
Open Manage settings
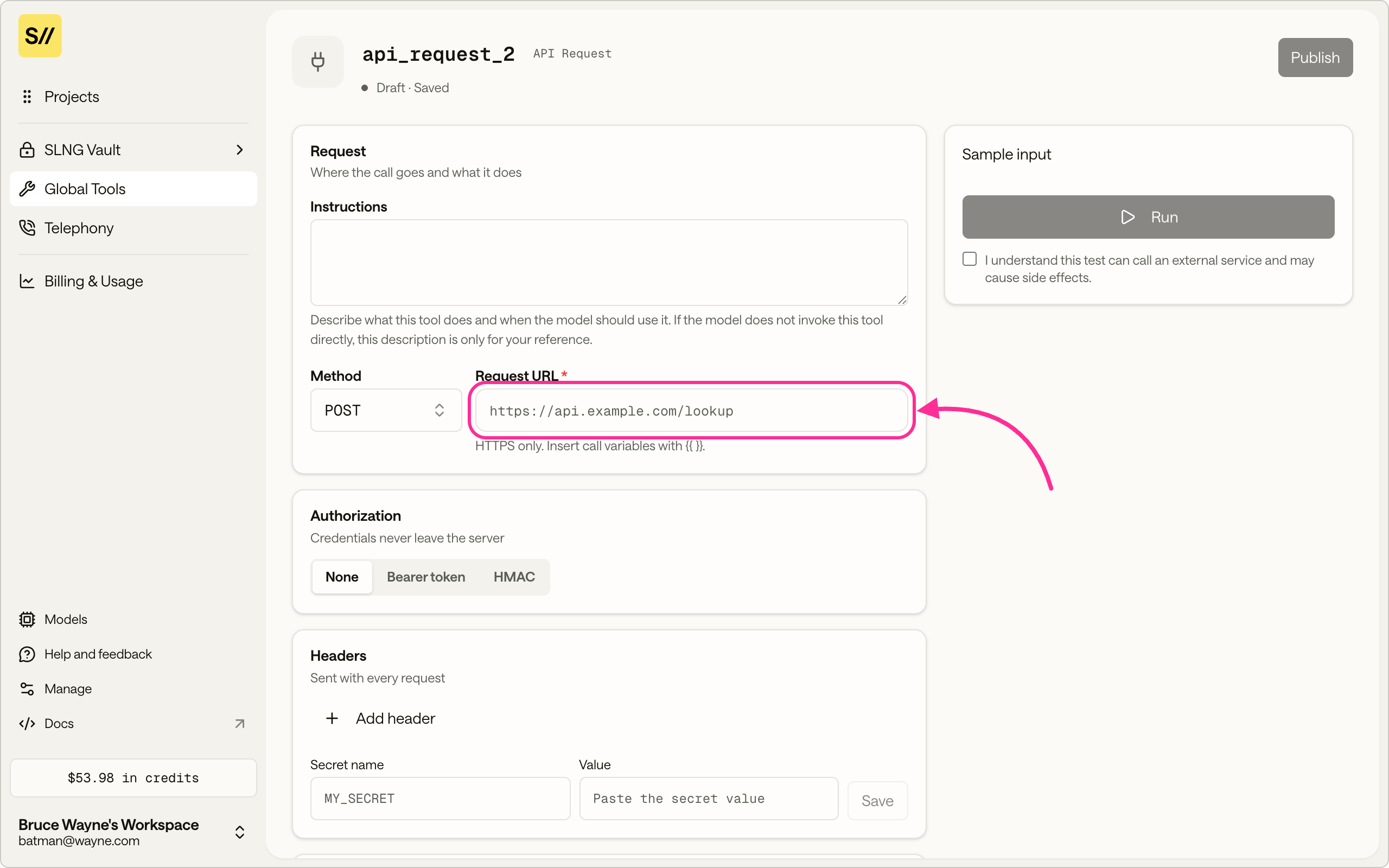point(133,688)
